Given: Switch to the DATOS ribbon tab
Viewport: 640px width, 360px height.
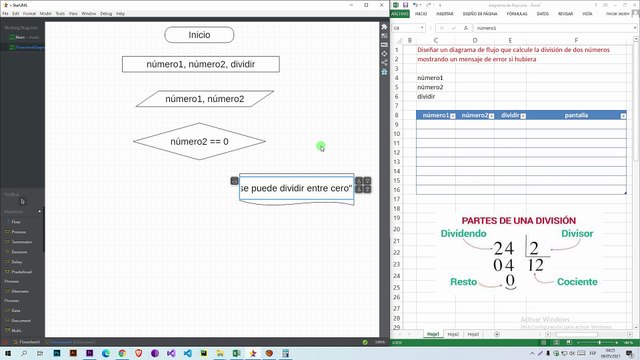Looking at the screenshot, I should click(x=543, y=14).
